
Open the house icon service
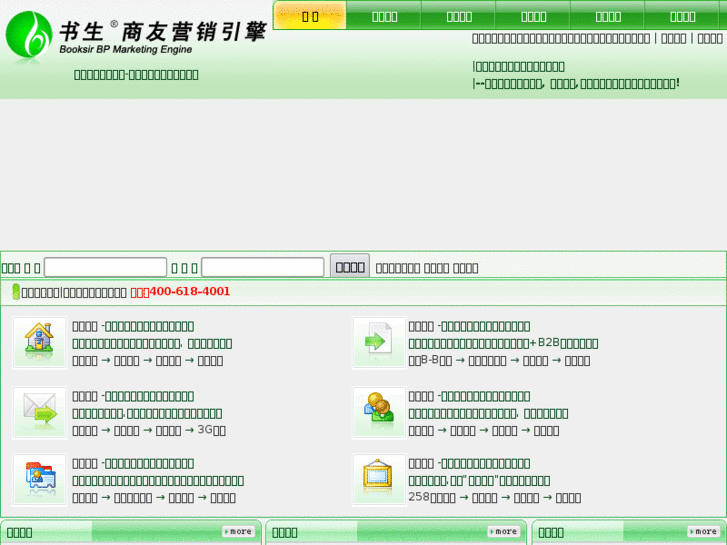[39, 342]
